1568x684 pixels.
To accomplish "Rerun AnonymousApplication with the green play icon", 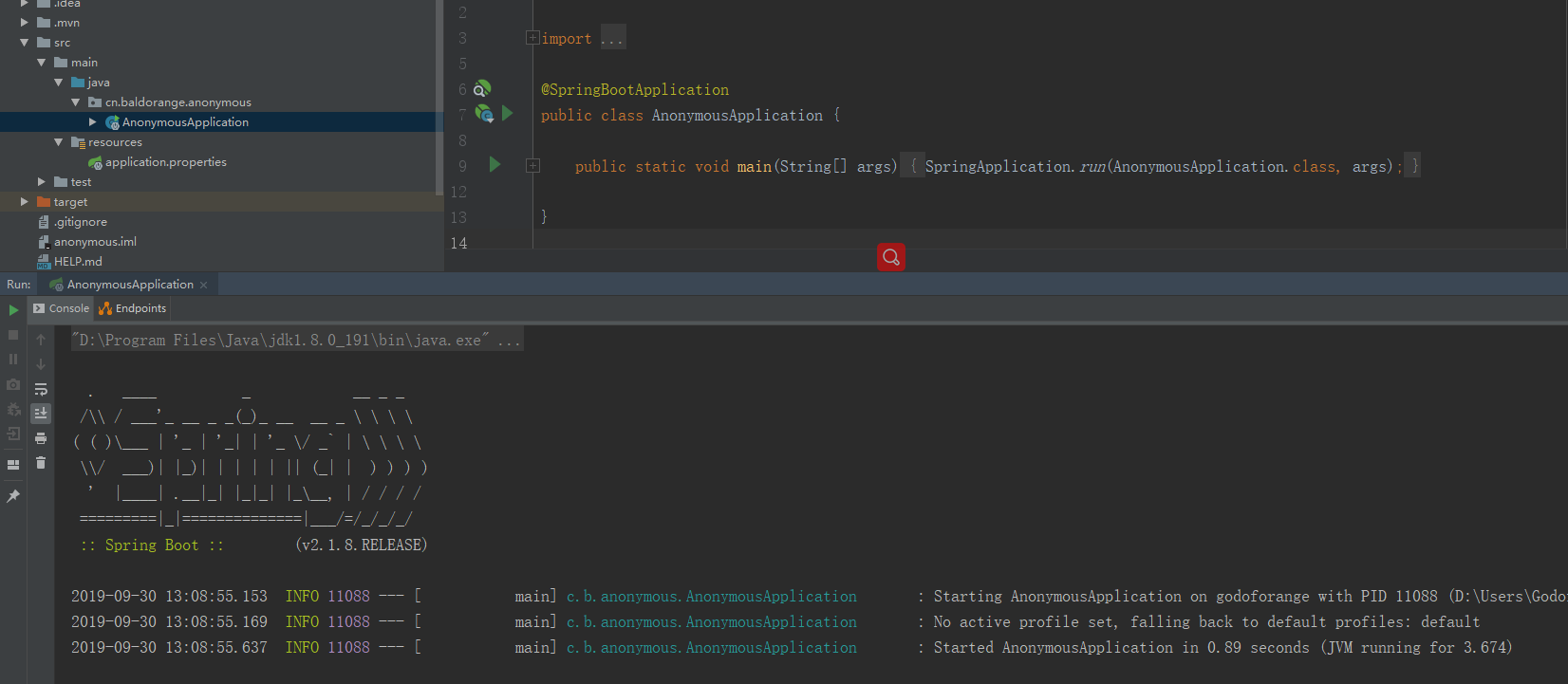I will pyautogui.click(x=13, y=310).
